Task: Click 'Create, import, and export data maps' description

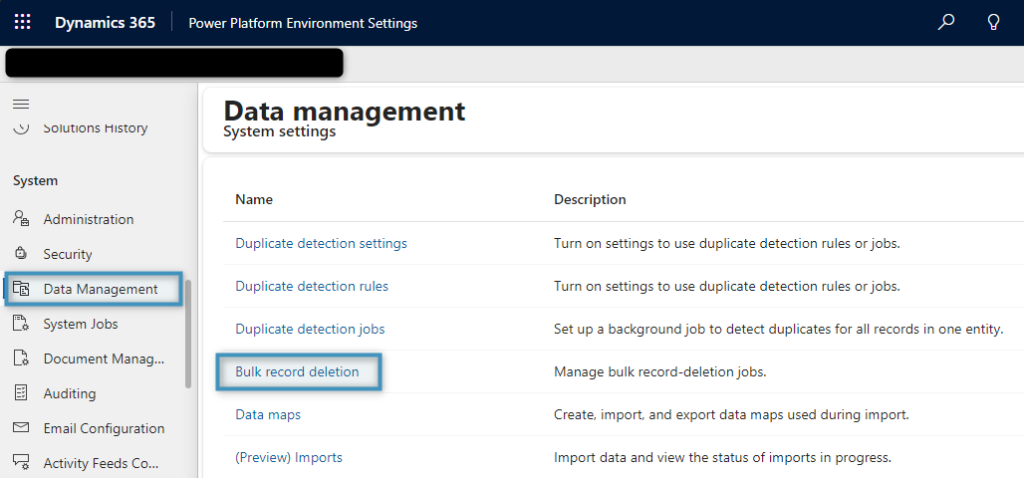Action: coord(731,415)
